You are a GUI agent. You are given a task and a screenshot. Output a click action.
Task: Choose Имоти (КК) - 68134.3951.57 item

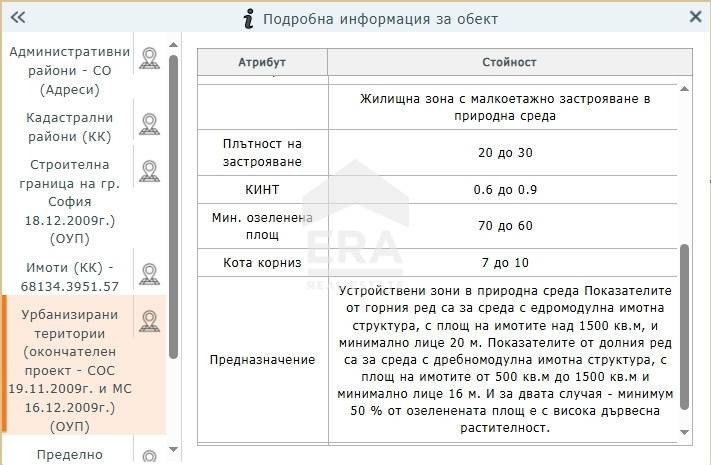coord(69,276)
